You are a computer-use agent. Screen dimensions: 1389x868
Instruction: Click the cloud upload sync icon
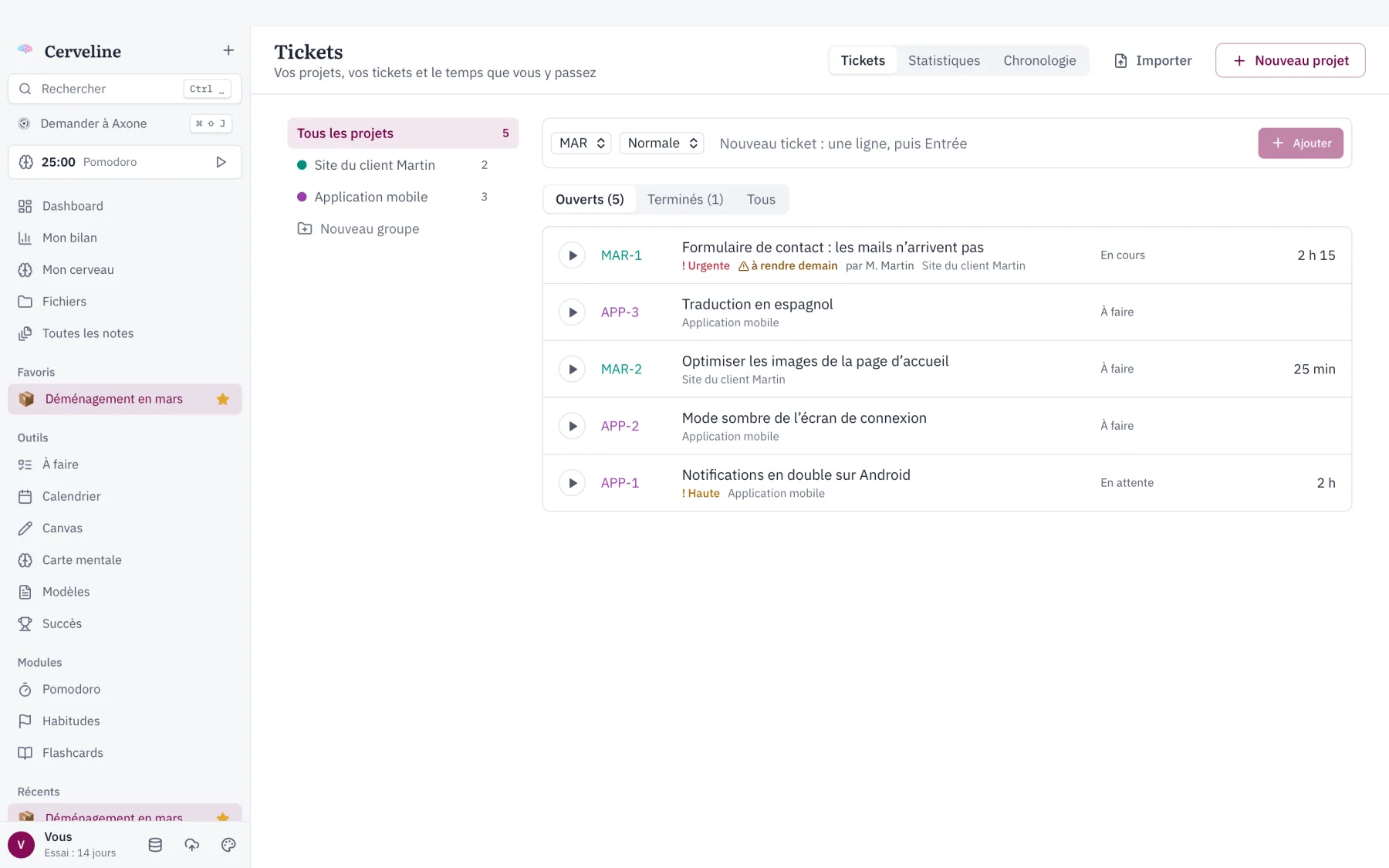click(192, 845)
